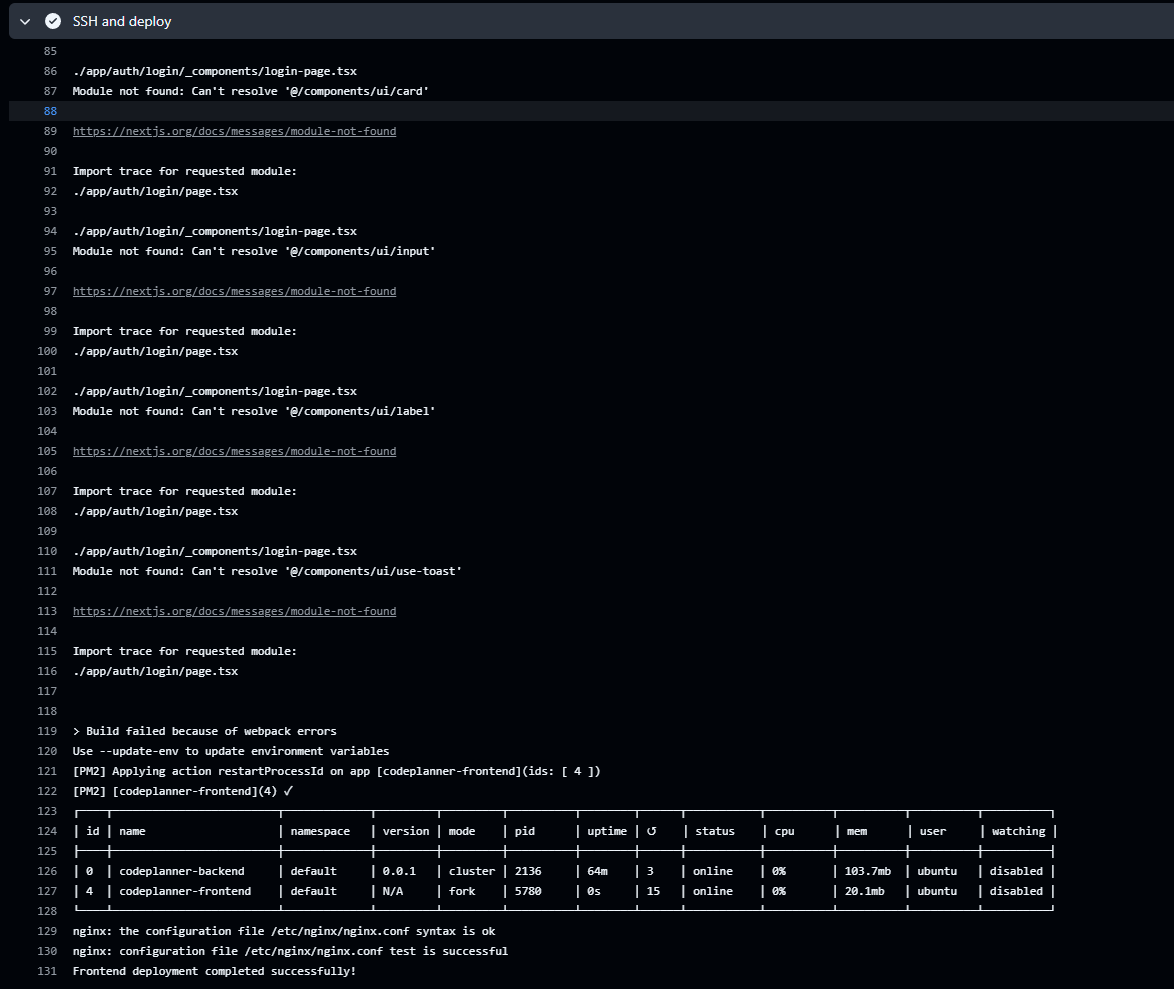Click text "Can't resolve '@/components/ui/input'"
The width and height of the screenshot is (1174, 989).
pyautogui.click(x=313, y=252)
